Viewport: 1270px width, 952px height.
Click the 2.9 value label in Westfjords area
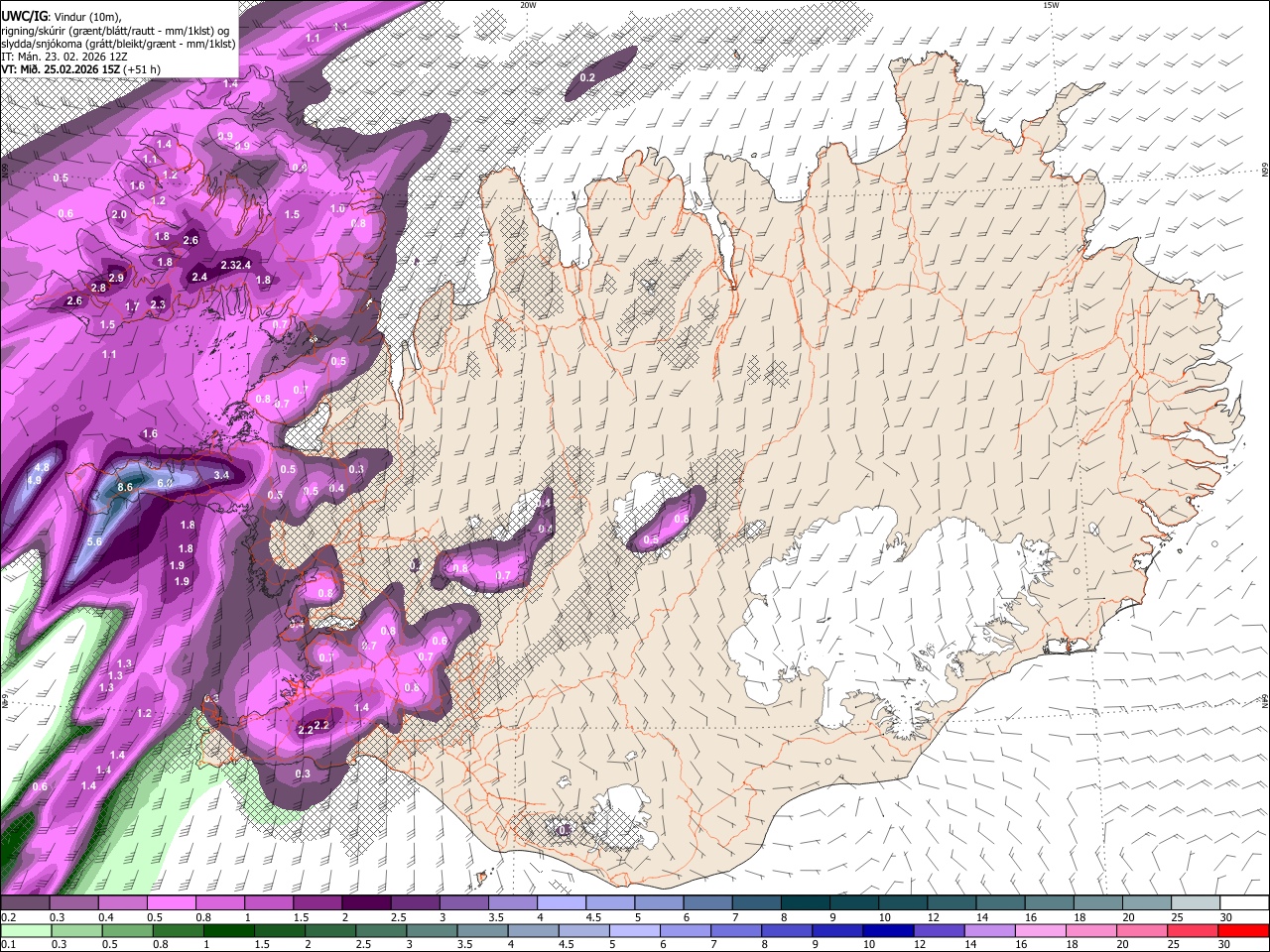pos(116,278)
